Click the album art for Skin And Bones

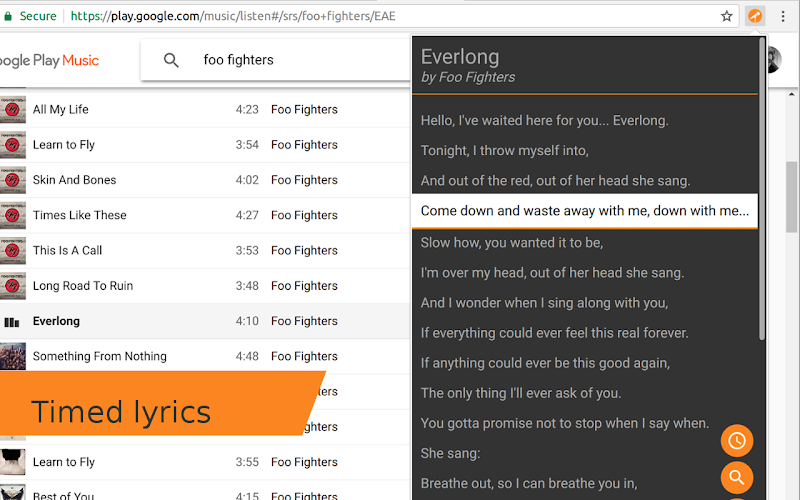(13, 180)
